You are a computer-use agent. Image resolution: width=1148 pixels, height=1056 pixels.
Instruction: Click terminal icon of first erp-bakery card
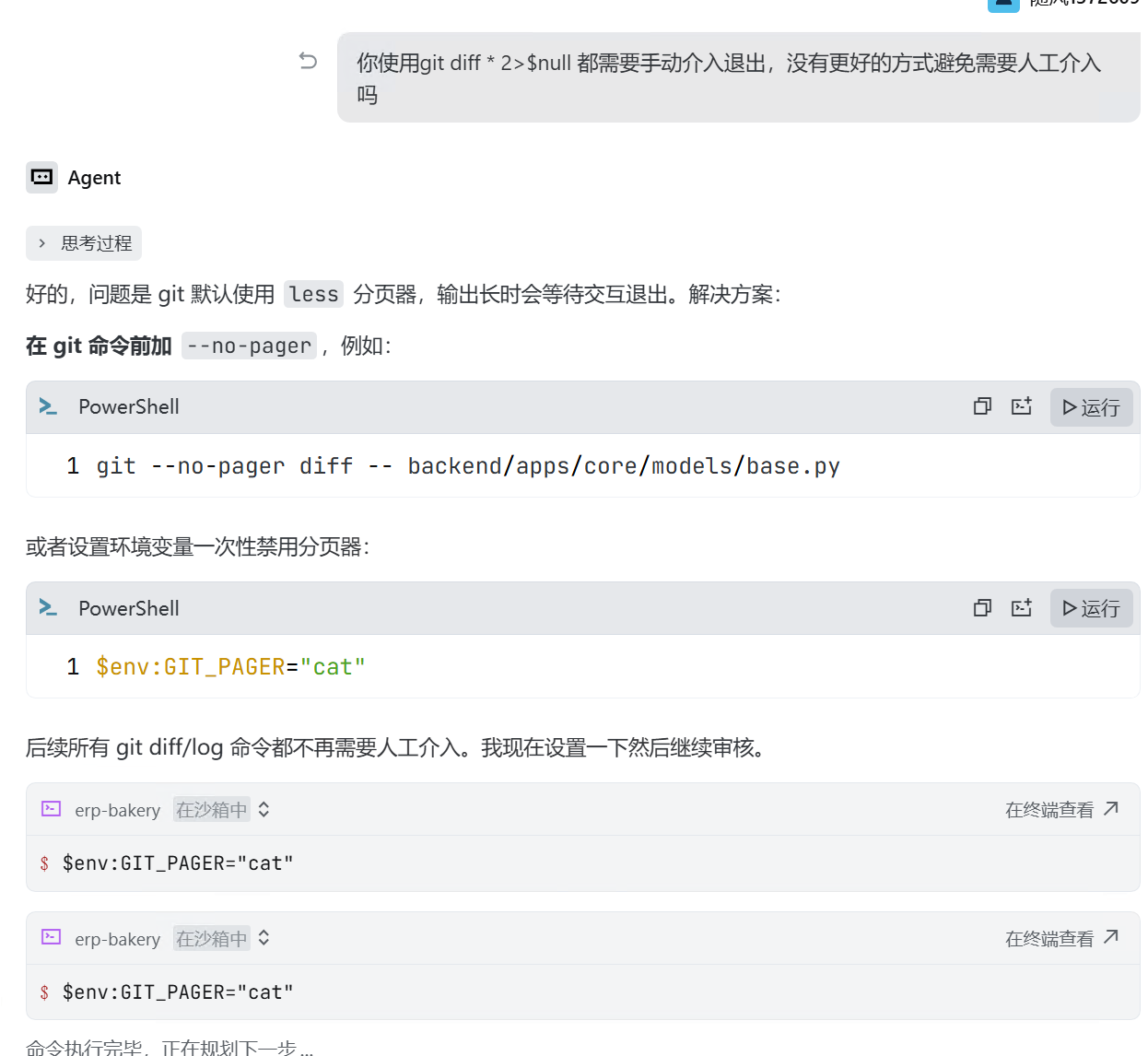(52, 809)
